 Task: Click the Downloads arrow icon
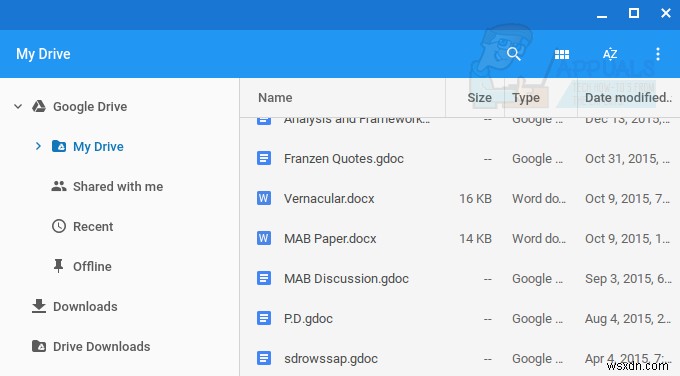[x=39, y=306]
